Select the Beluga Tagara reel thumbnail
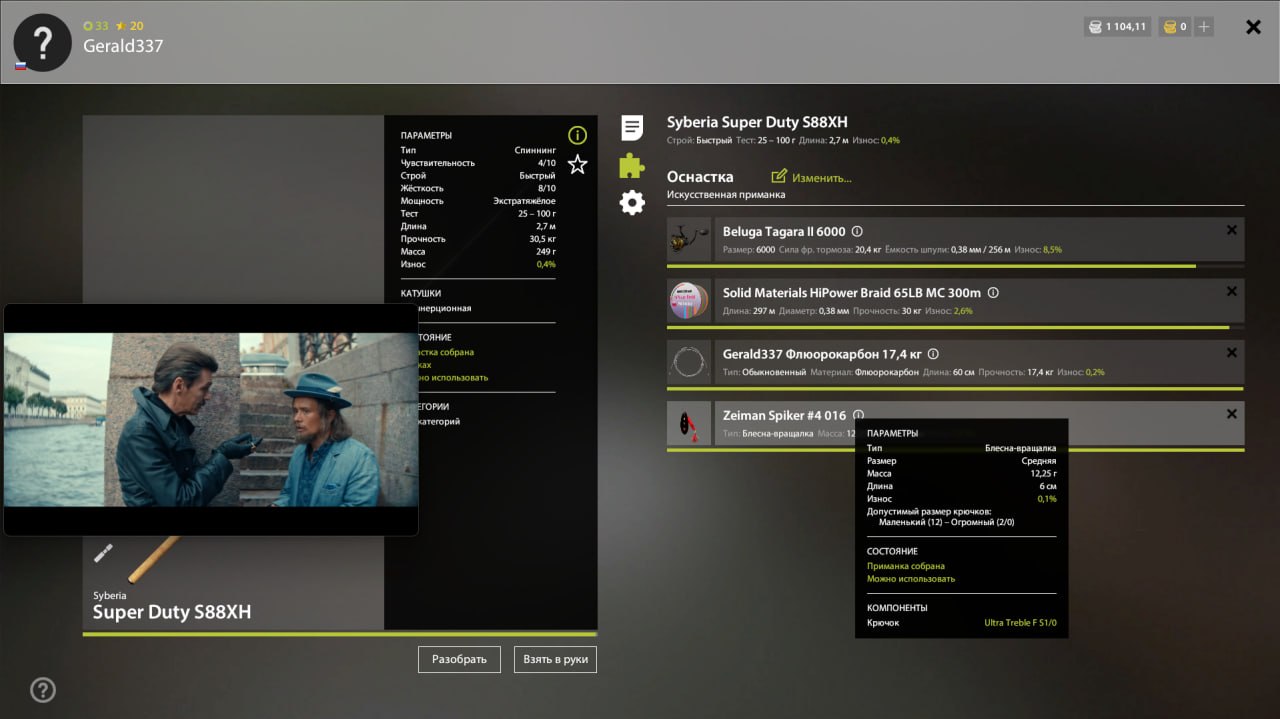Screen dimensions: 1280x719 pyautogui.click(x=689, y=240)
